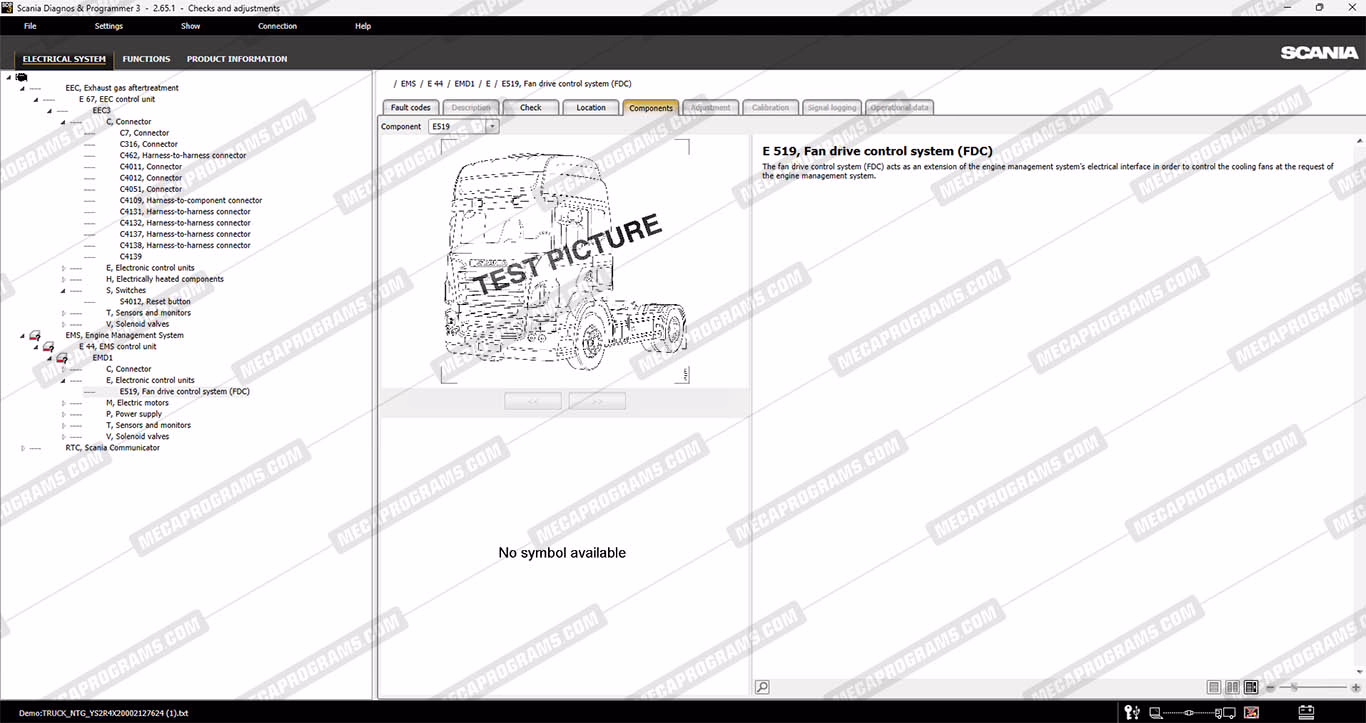This screenshot has width=1366, height=723.
Task: Click the previous picture button
Action: (x=533, y=401)
